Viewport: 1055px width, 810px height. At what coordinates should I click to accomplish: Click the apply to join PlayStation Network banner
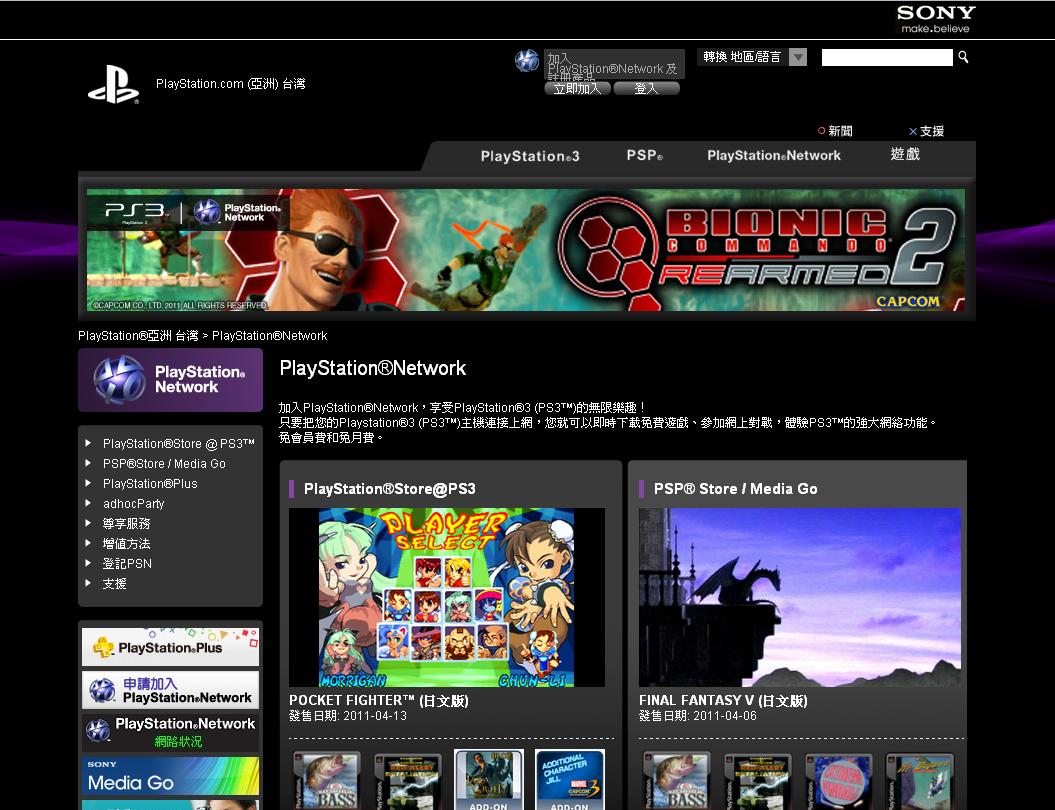[170, 690]
